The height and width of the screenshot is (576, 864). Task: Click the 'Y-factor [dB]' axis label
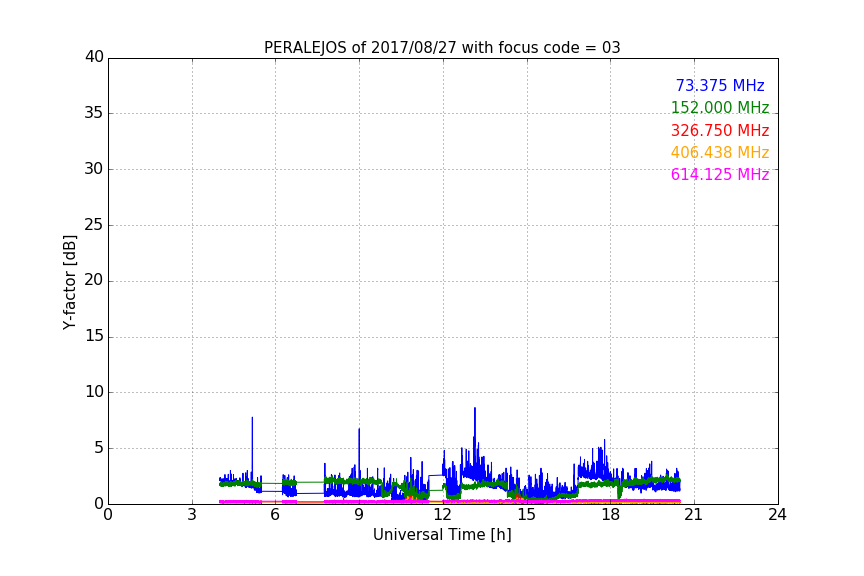pyautogui.click(x=69, y=282)
